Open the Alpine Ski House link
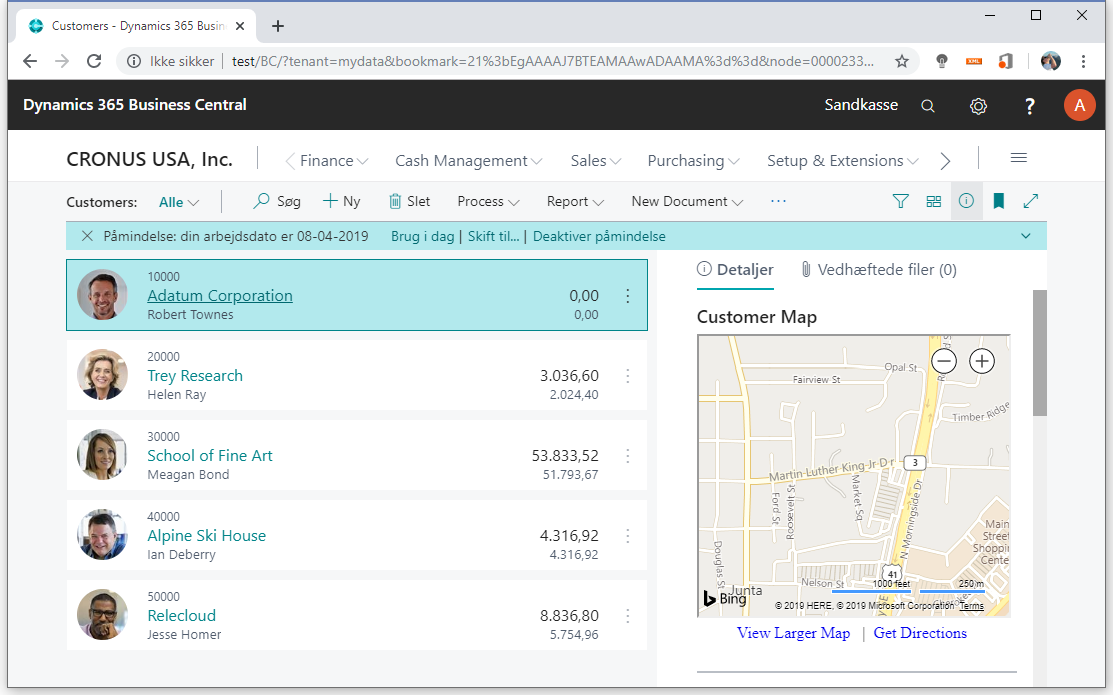This screenshot has width=1113, height=695. (207, 536)
